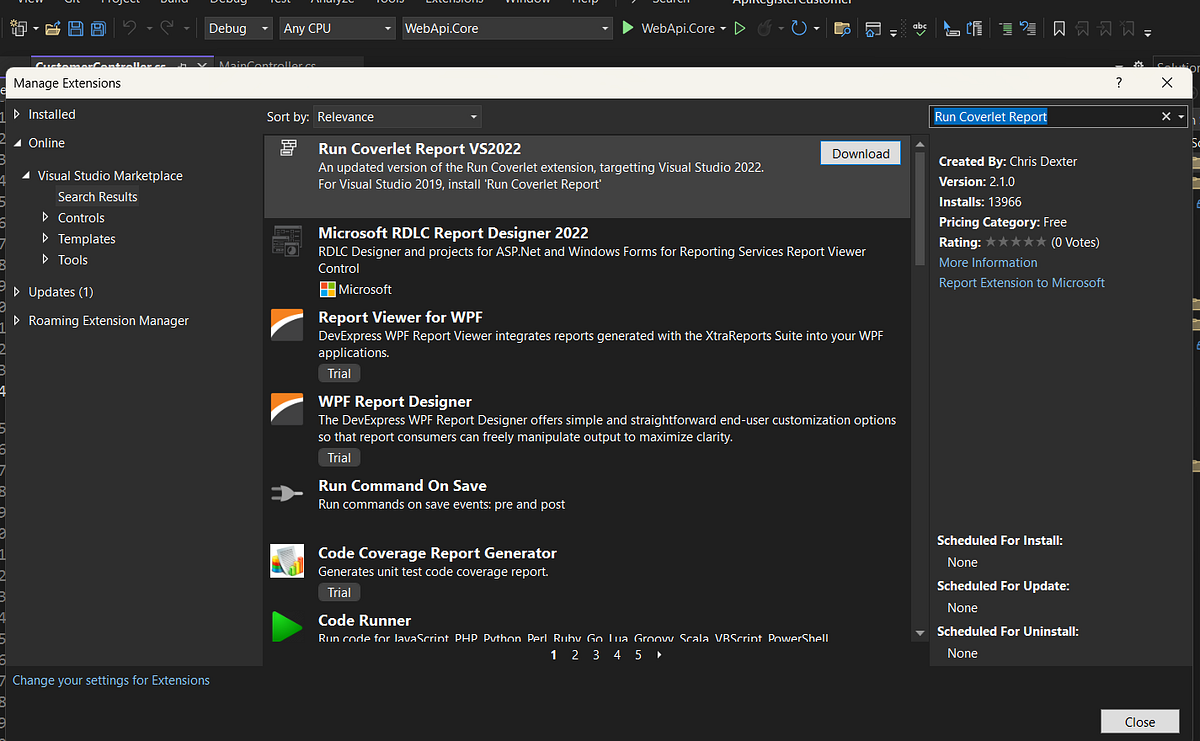This screenshot has width=1200, height=741.
Task: Click the Start Without Debugging outline play icon
Action: coord(740,28)
